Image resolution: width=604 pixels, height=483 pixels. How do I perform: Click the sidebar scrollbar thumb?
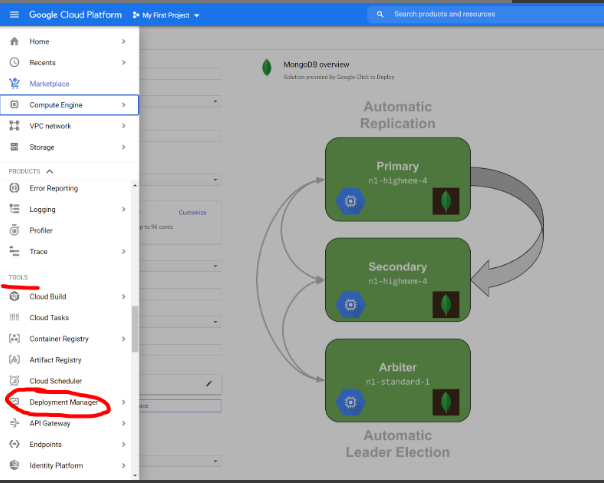(x=135, y=329)
